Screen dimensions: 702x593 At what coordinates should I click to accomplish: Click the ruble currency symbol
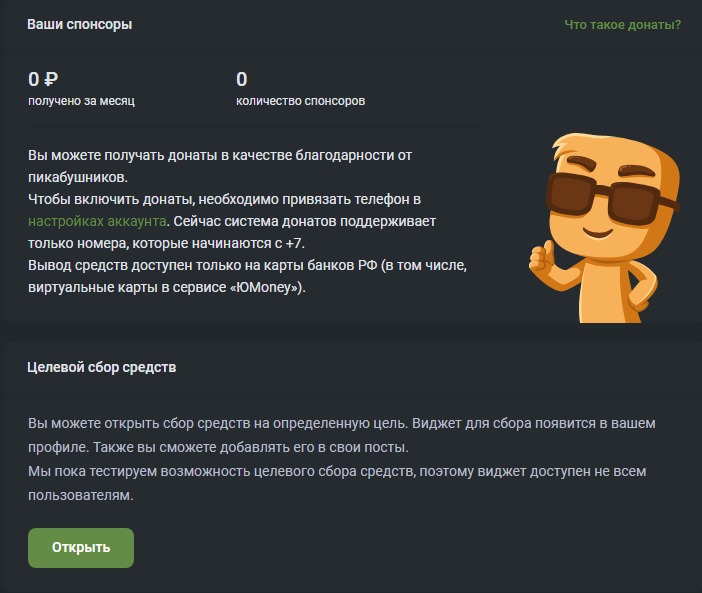(x=51, y=80)
